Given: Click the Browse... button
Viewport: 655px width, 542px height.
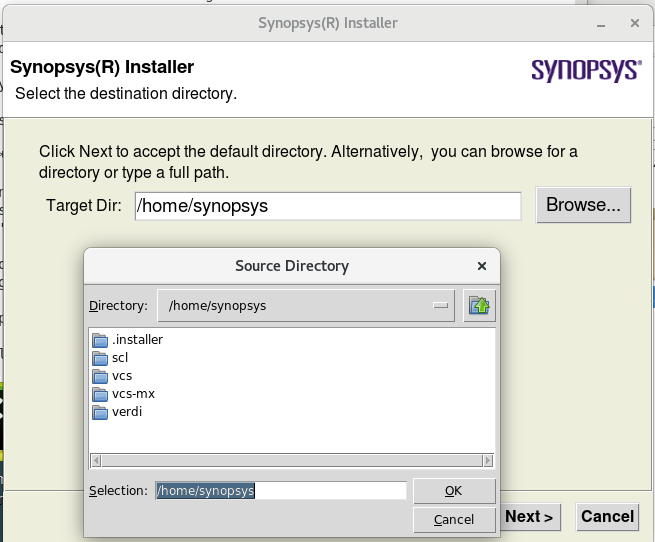Looking at the screenshot, I should point(583,205).
